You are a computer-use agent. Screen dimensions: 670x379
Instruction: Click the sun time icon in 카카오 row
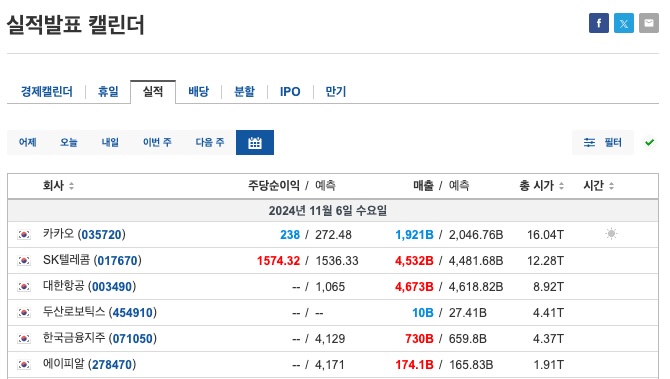(611, 234)
